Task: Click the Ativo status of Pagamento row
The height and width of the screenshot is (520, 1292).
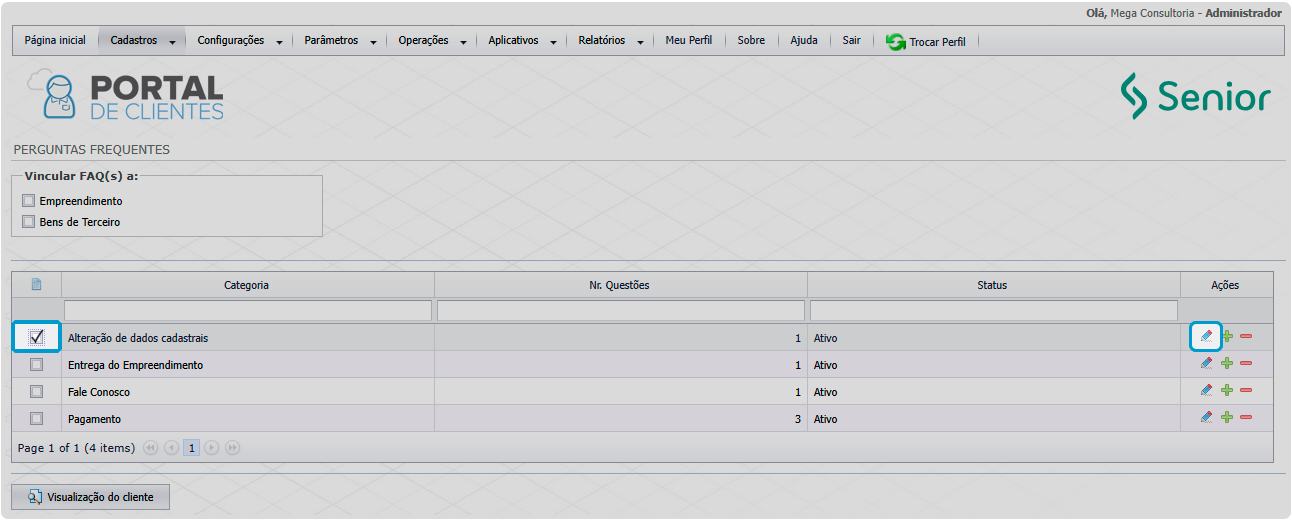Action: [x=826, y=419]
